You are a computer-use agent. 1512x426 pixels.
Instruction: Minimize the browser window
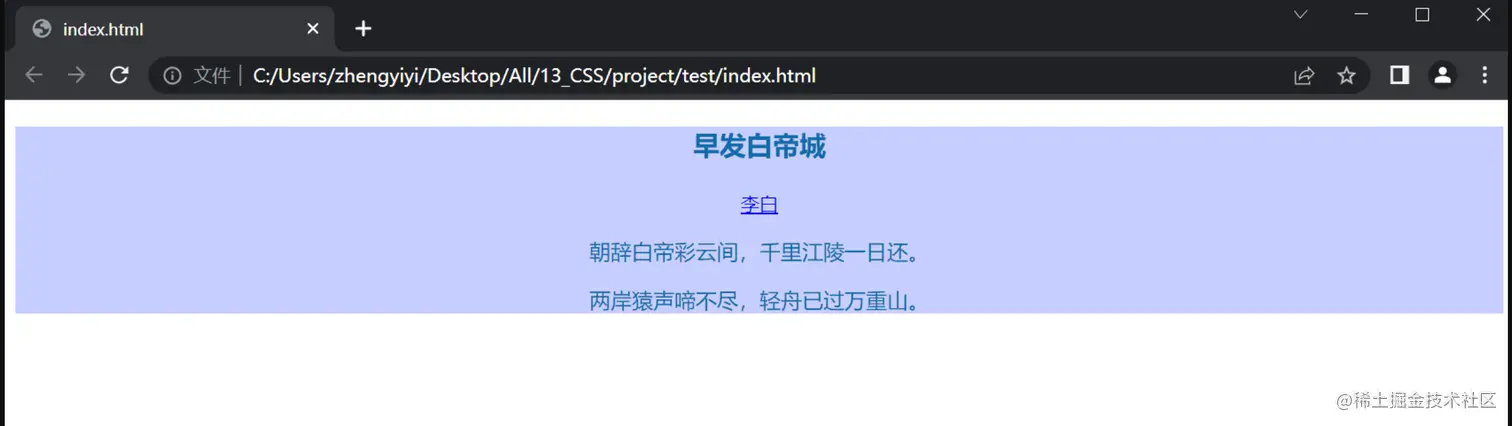1361,14
